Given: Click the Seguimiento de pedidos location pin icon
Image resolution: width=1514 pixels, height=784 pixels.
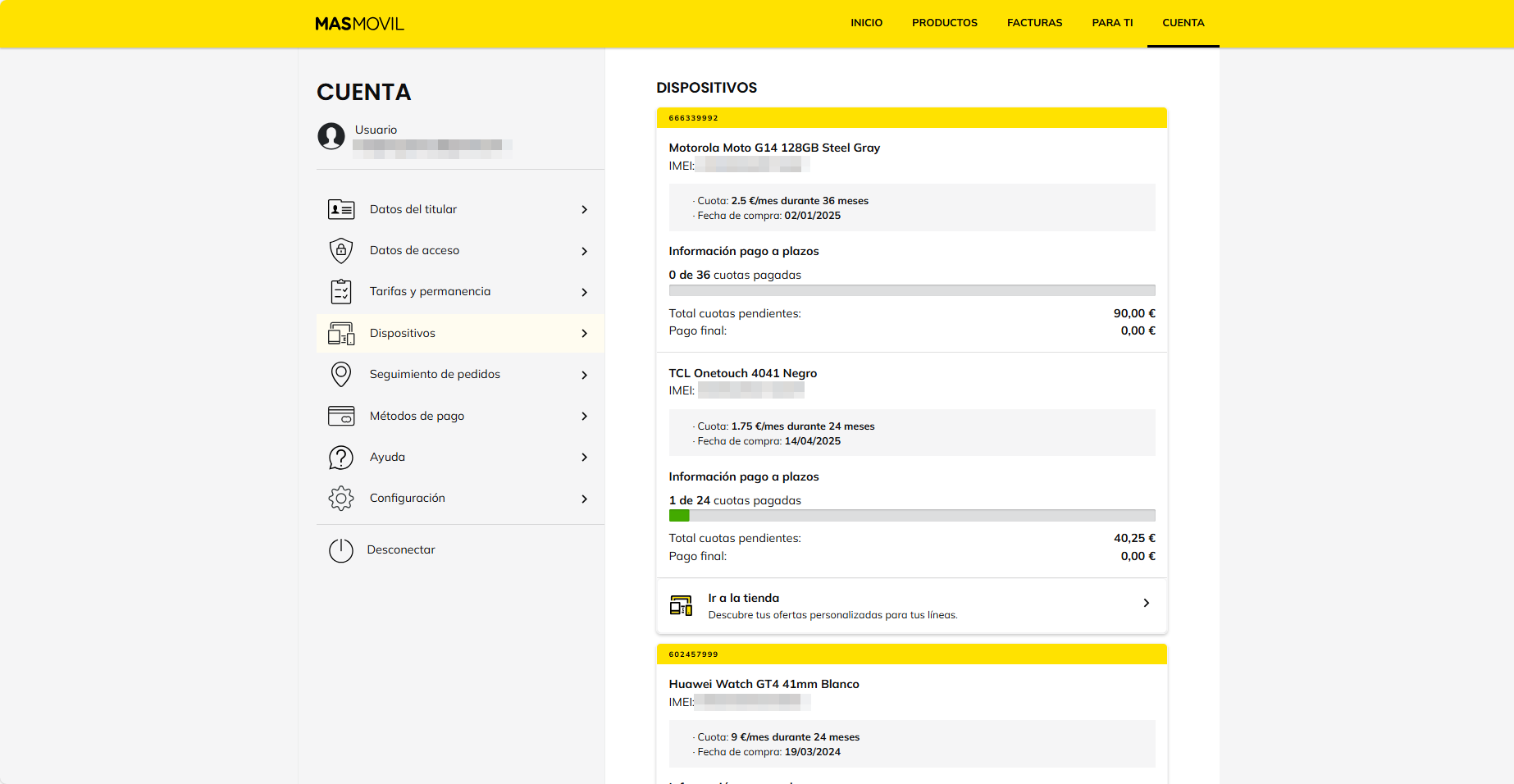Looking at the screenshot, I should tap(341, 374).
